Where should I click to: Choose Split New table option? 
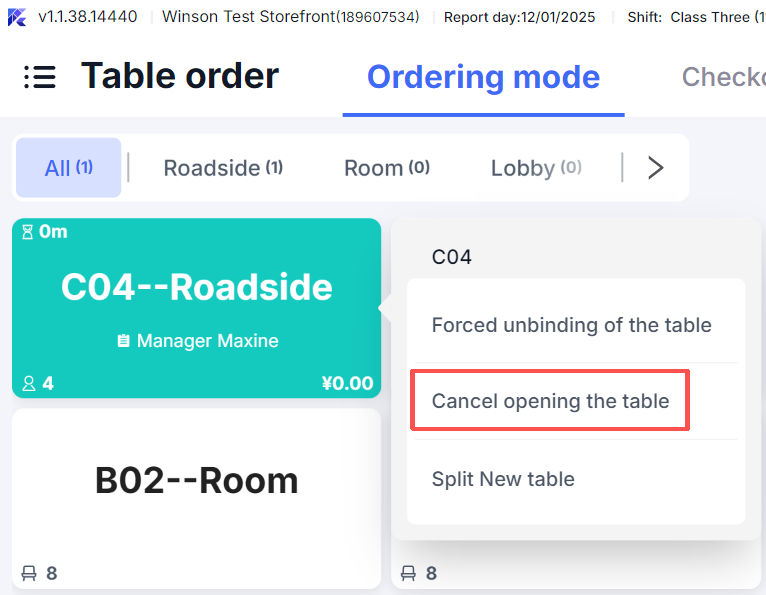(503, 479)
